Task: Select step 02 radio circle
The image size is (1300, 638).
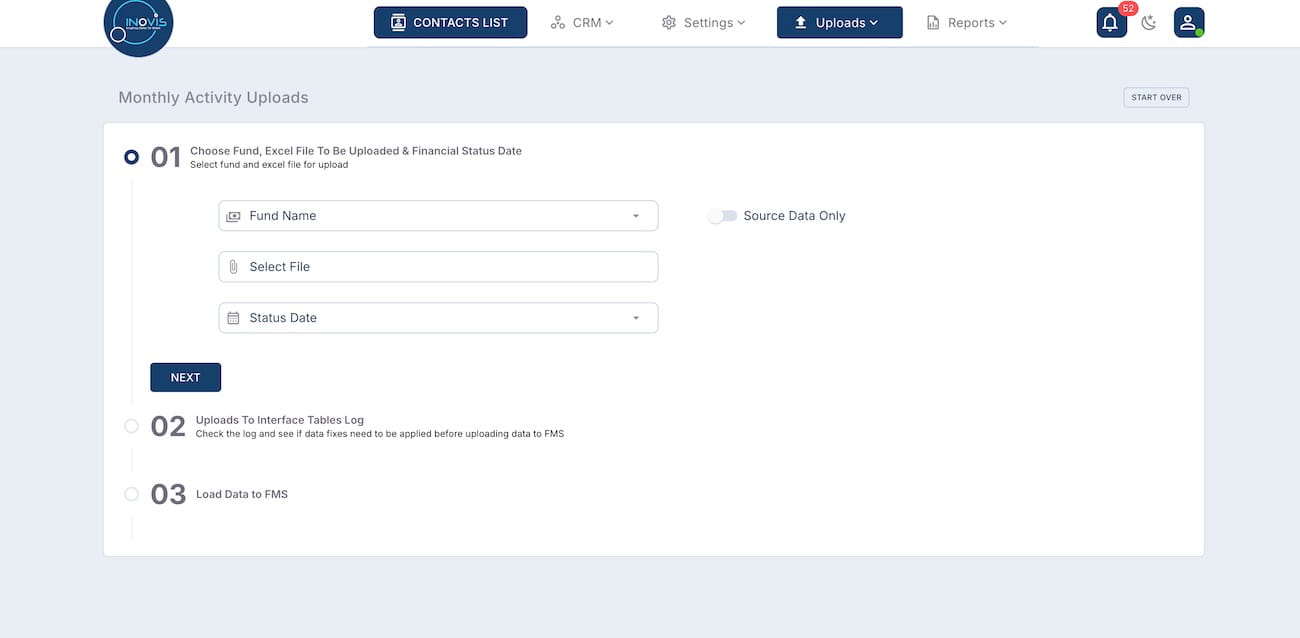Action: tap(131, 426)
